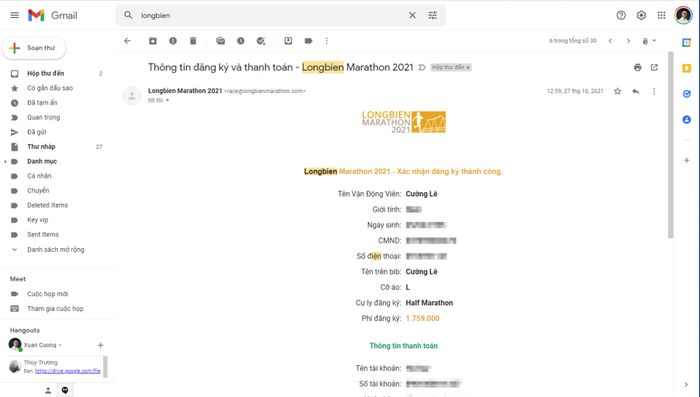This screenshot has width=700, height=397.
Task: Get add-ons with the plus icon
Action: (687, 160)
